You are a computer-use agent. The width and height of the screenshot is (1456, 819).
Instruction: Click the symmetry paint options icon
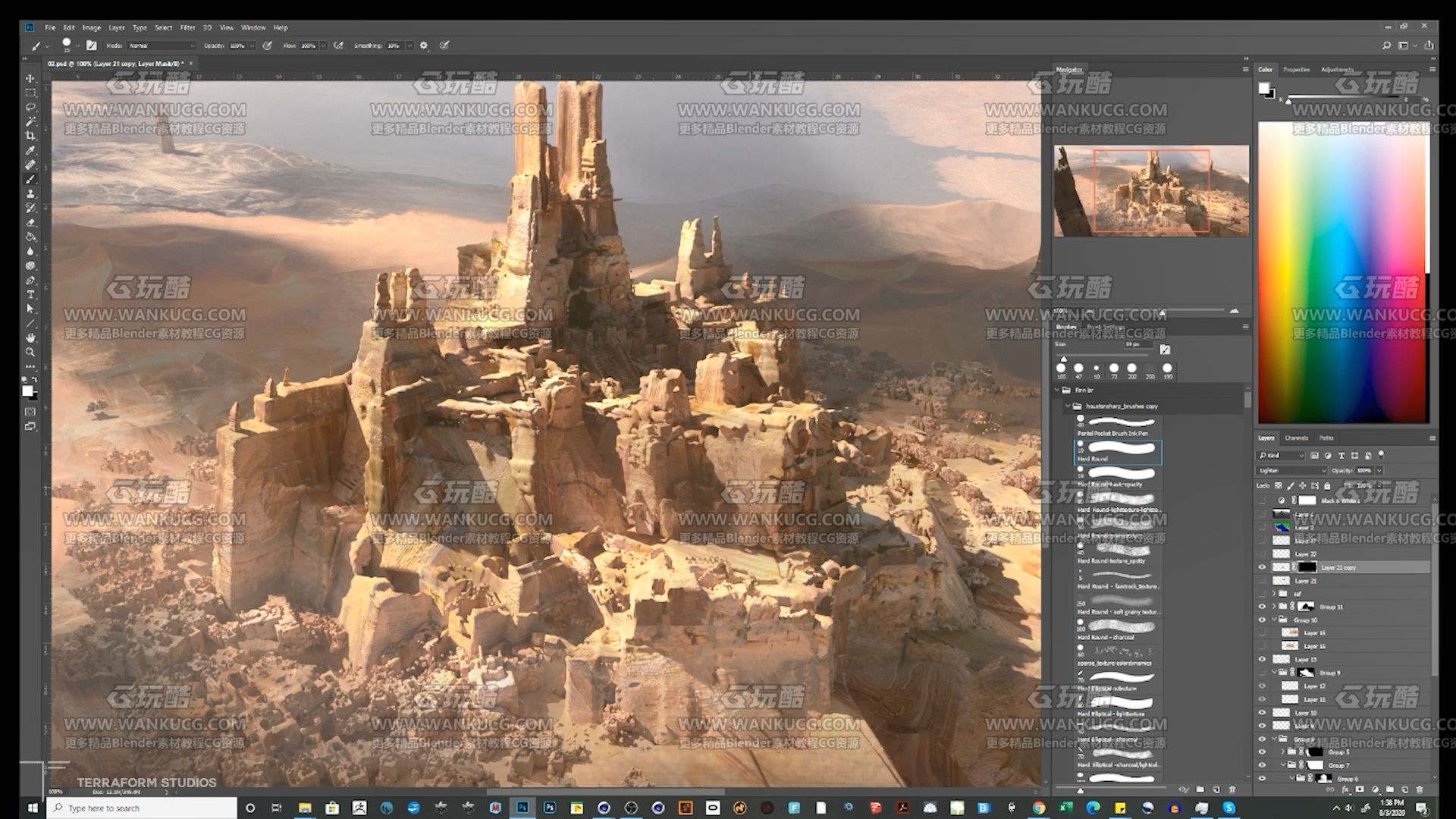click(x=444, y=45)
